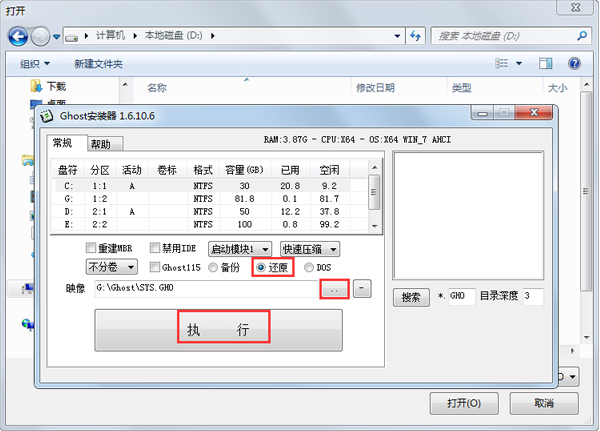The image size is (600, 431).
Task: Open the 启动模块1 dropdown
Action: pyautogui.click(x=239, y=248)
